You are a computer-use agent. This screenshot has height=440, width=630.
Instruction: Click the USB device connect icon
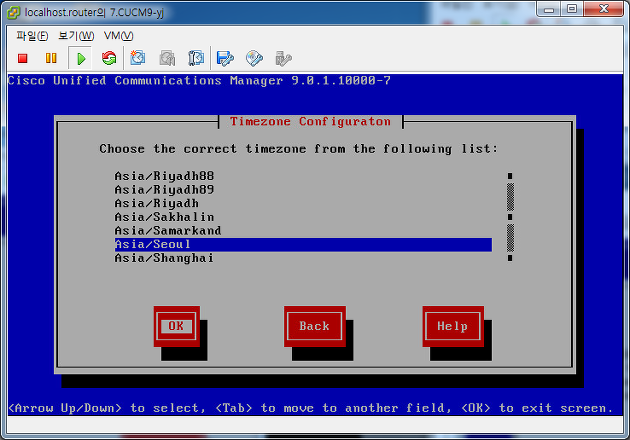click(x=283, y=59)
